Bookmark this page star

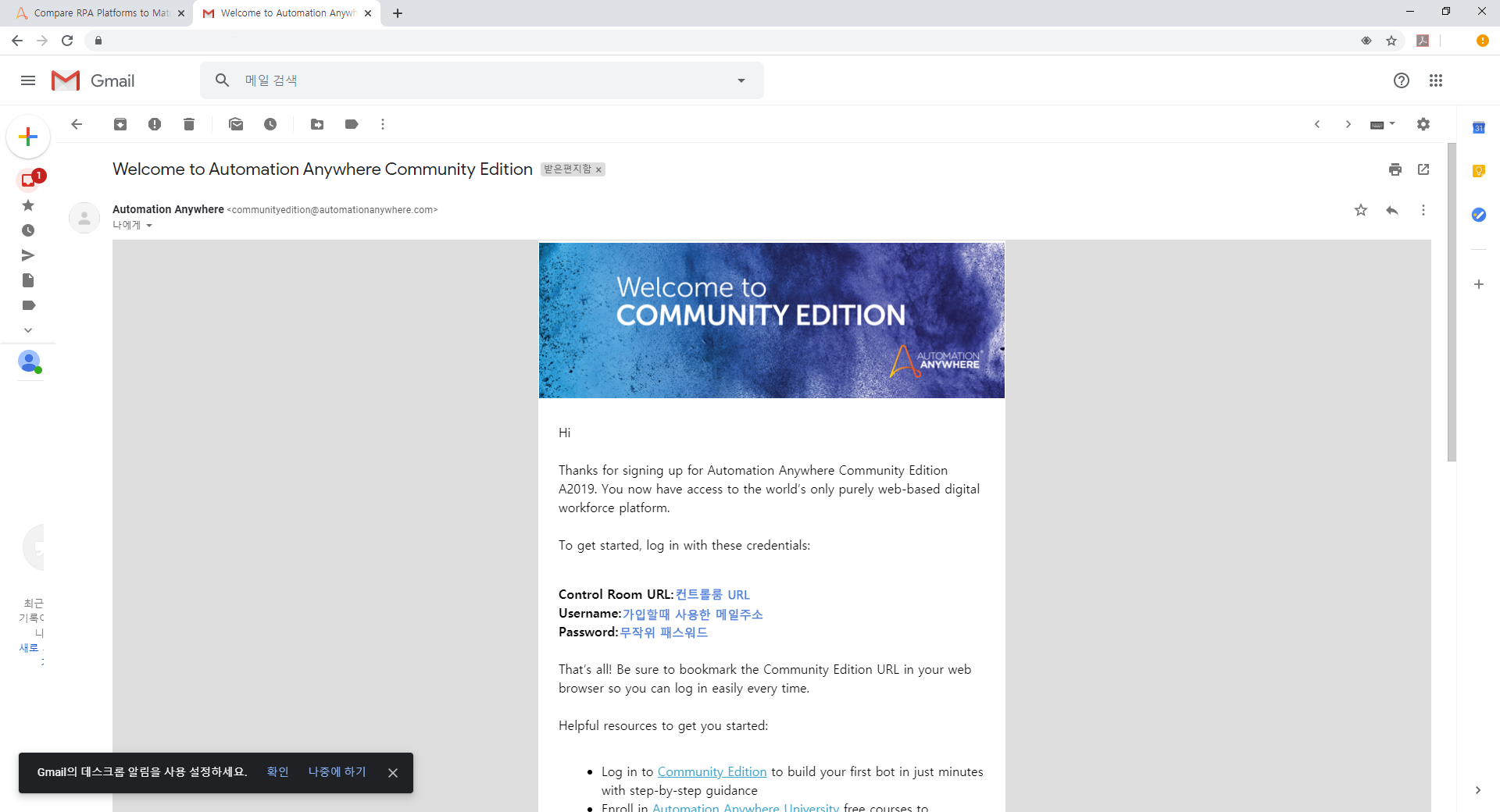(1391, 41)
